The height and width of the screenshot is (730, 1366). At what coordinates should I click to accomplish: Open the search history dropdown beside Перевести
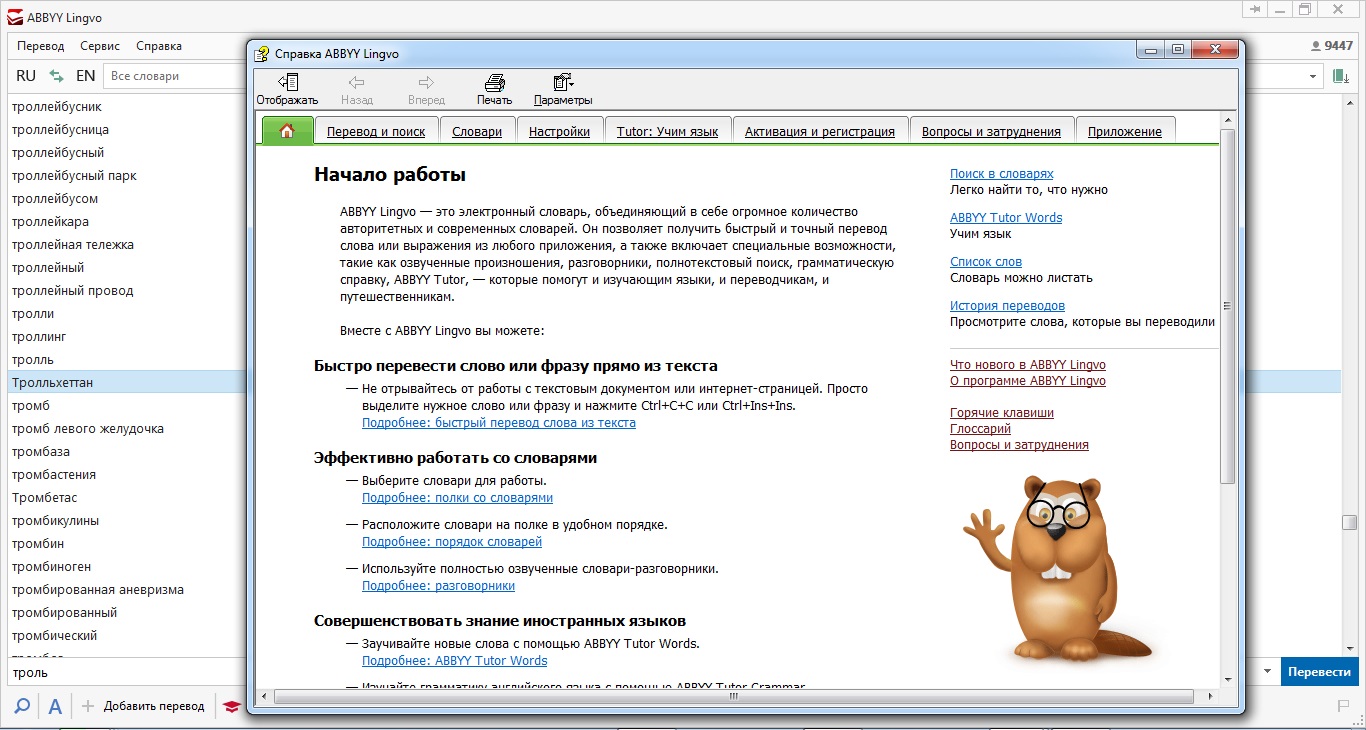click(x=1267, y=672)
